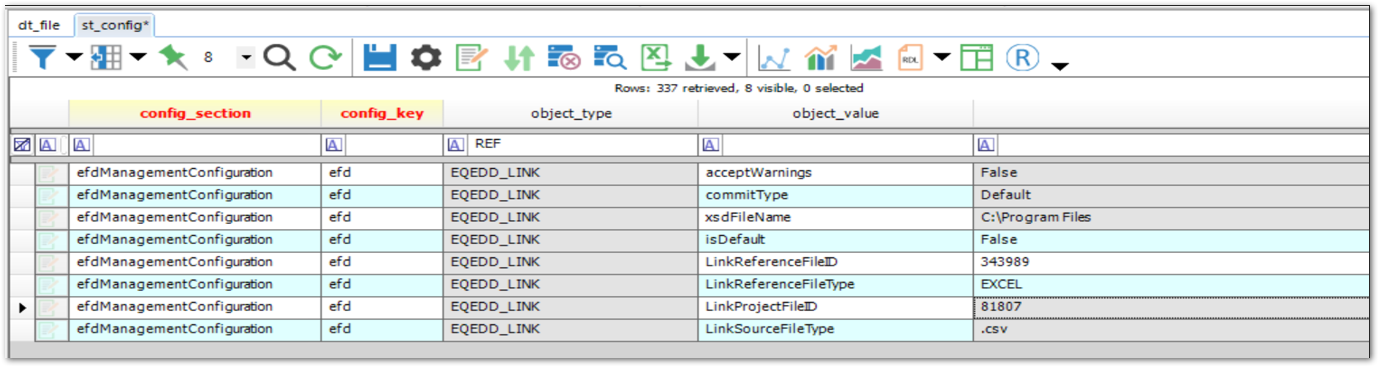Select the isDefault cell

coord(835,239)
